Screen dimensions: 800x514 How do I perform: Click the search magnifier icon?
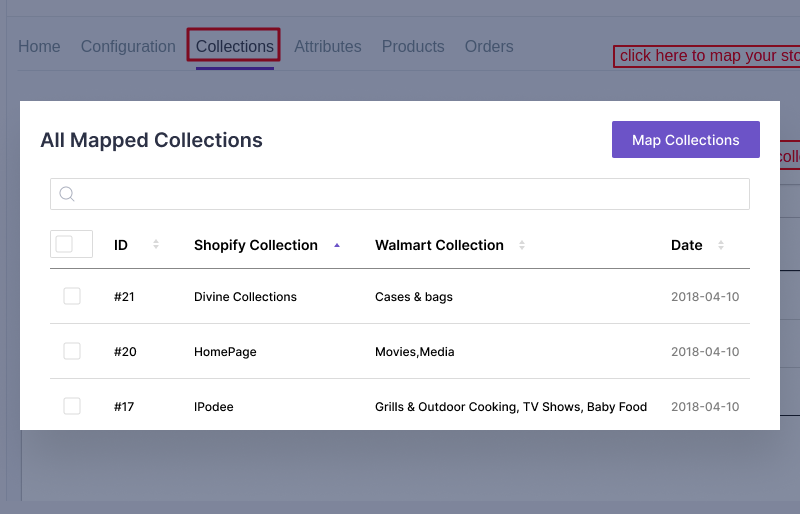point(67,194)
